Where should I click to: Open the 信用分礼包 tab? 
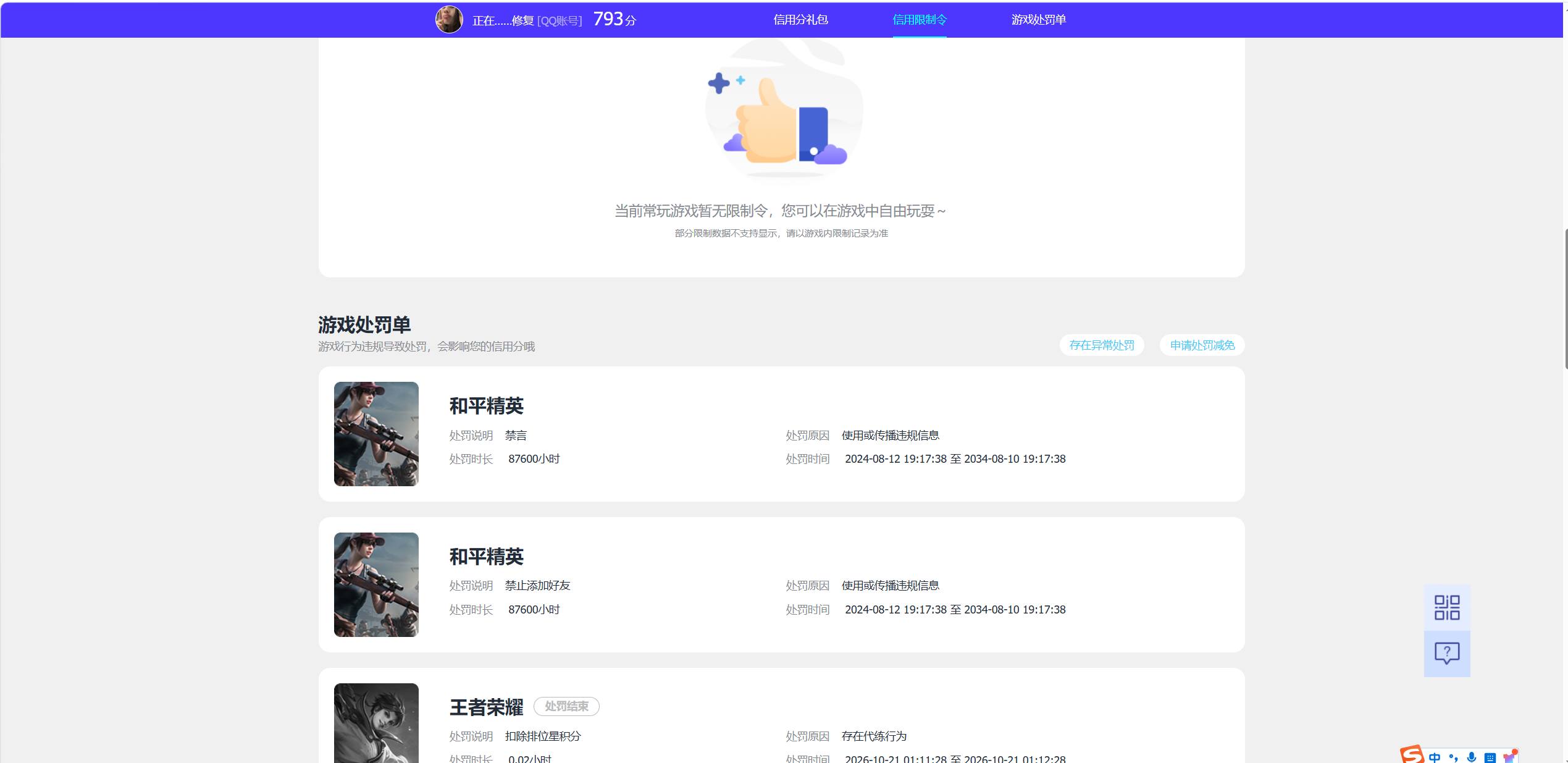[800, 20]
